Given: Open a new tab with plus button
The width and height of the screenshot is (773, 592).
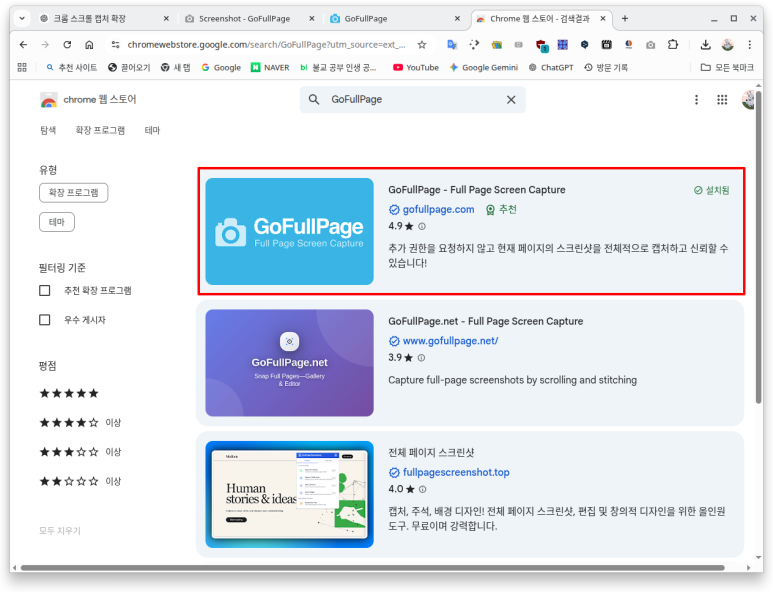Looking at the screenshot, I should point(625,19).
